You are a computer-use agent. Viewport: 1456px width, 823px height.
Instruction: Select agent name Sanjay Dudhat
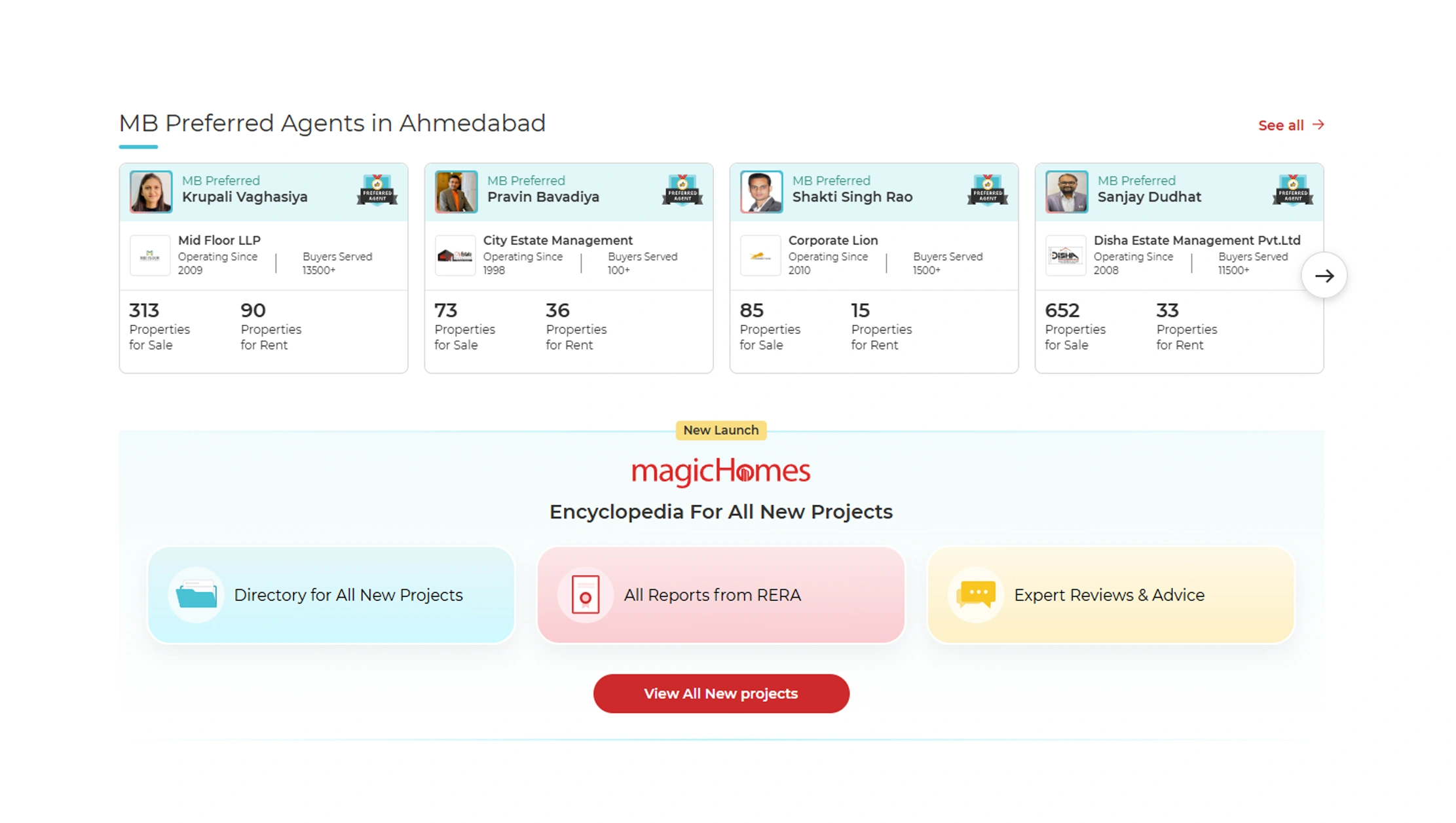pyautogui.click(x=1149, y=197)
